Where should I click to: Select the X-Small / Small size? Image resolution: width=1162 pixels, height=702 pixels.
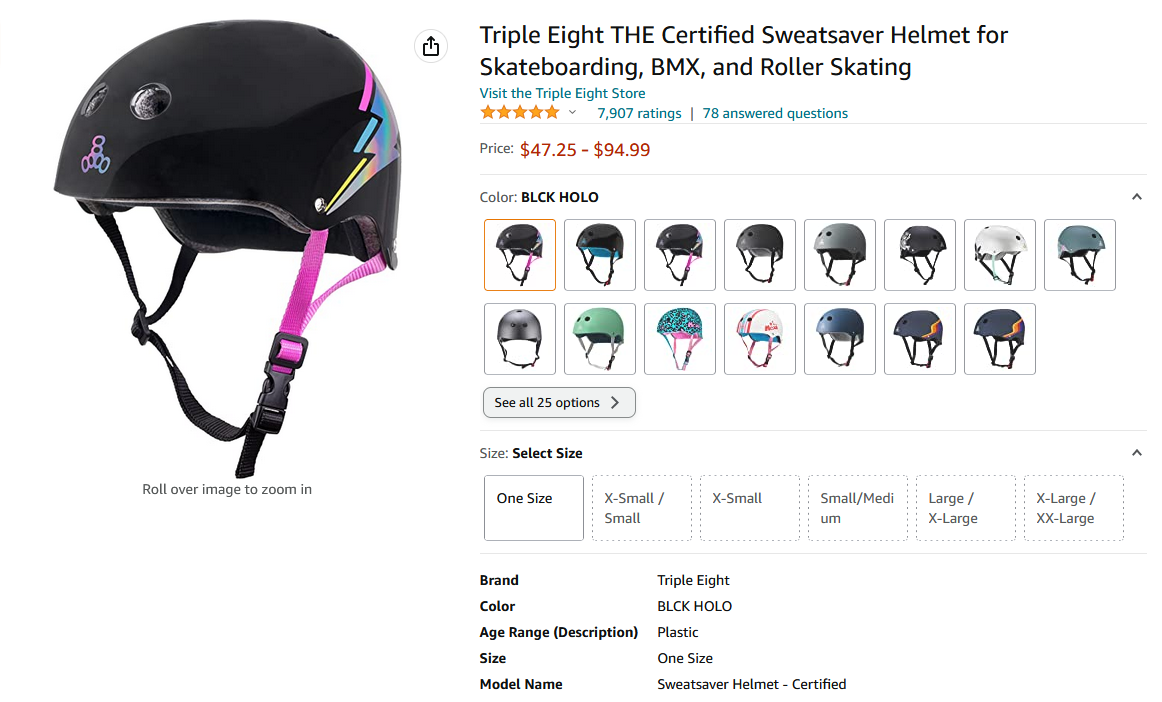point(641,508)
